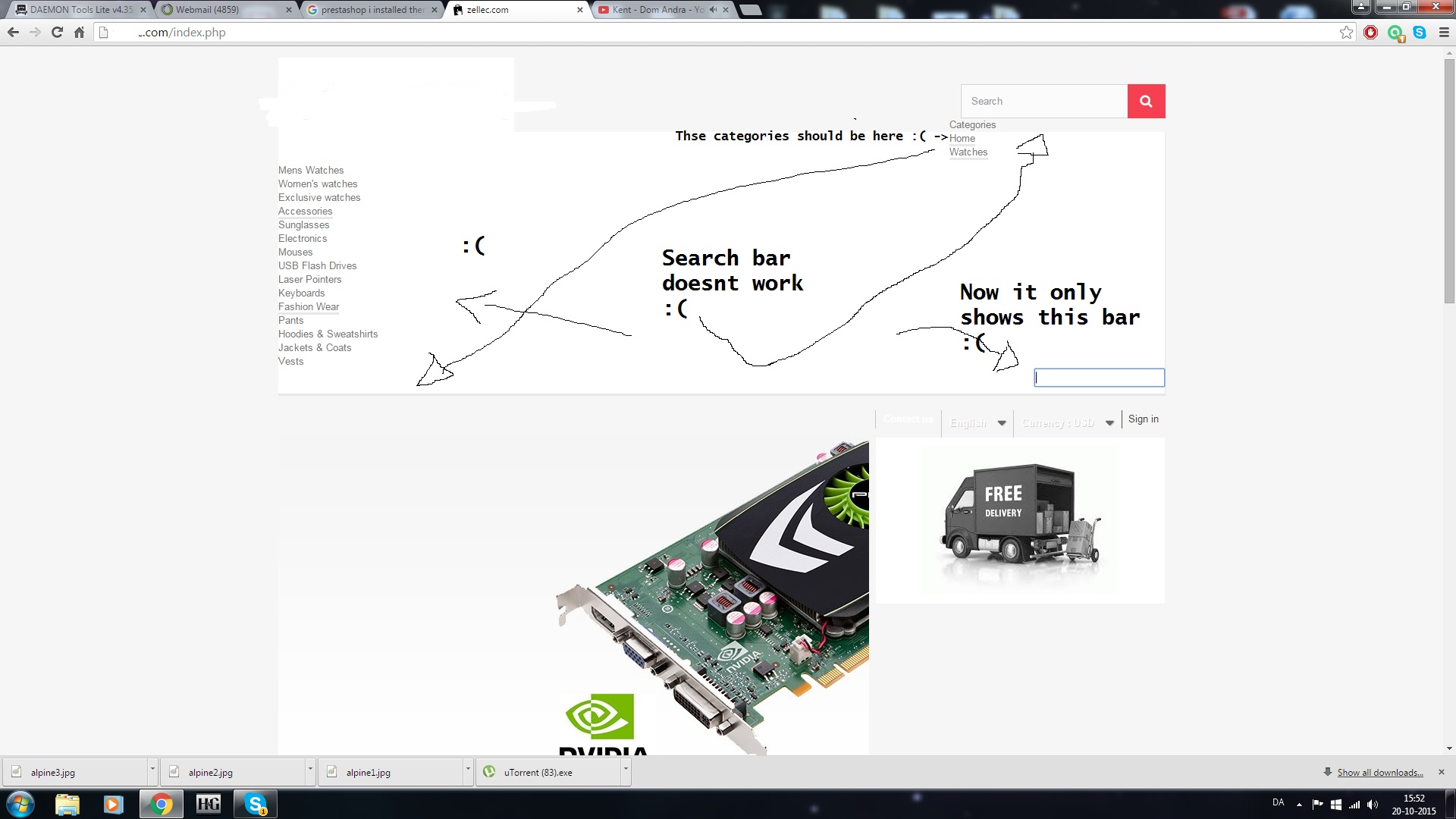Click the Home link under Categories
Screen dimensions: 1456x819
(x=962, y=138)
